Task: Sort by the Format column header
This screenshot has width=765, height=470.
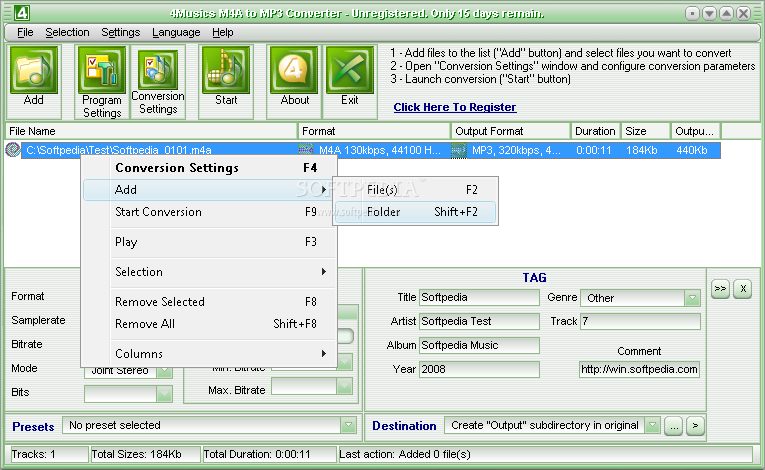Action: tap(374, 131)
